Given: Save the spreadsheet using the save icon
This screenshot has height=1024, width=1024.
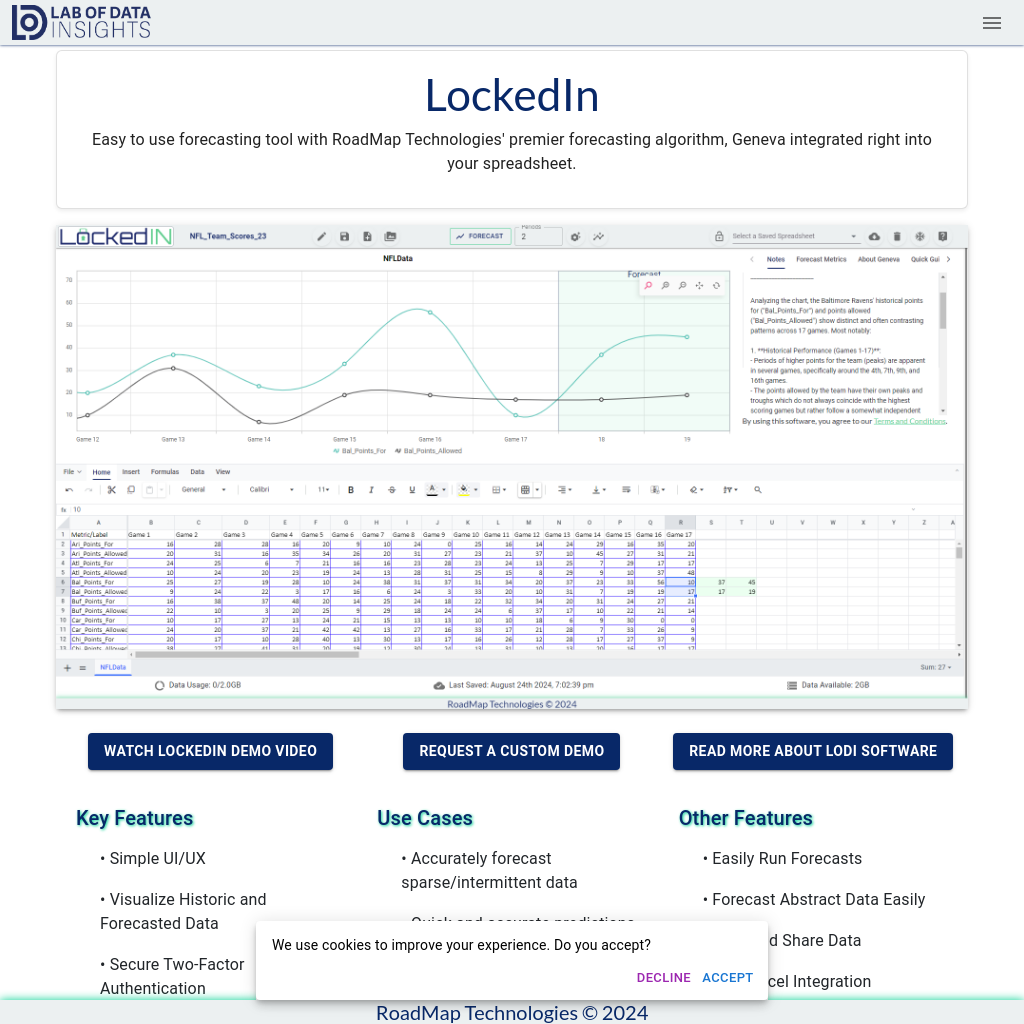Looking at the screenshot, I should pos(345,237).
